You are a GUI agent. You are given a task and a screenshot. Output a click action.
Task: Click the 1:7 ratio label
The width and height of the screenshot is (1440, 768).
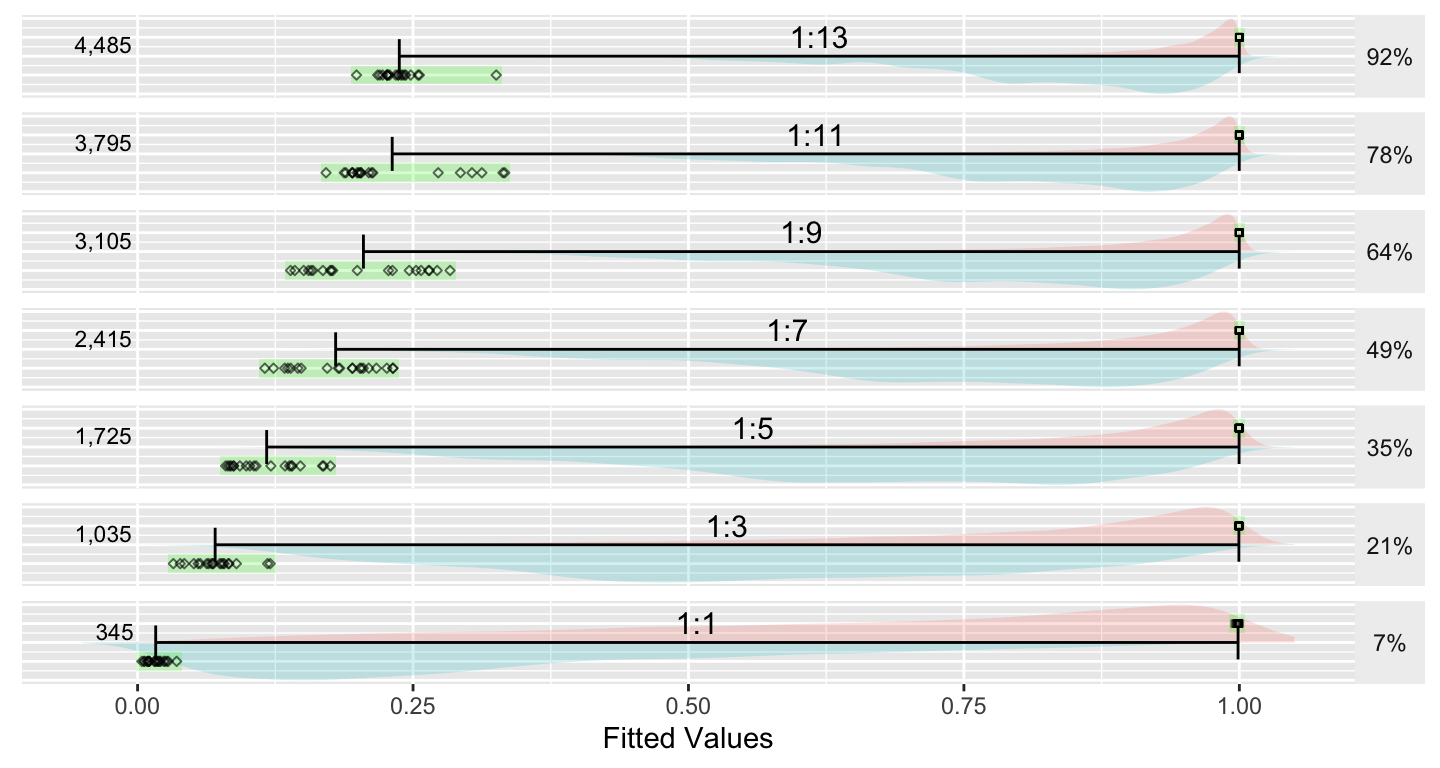click(788, 332)
